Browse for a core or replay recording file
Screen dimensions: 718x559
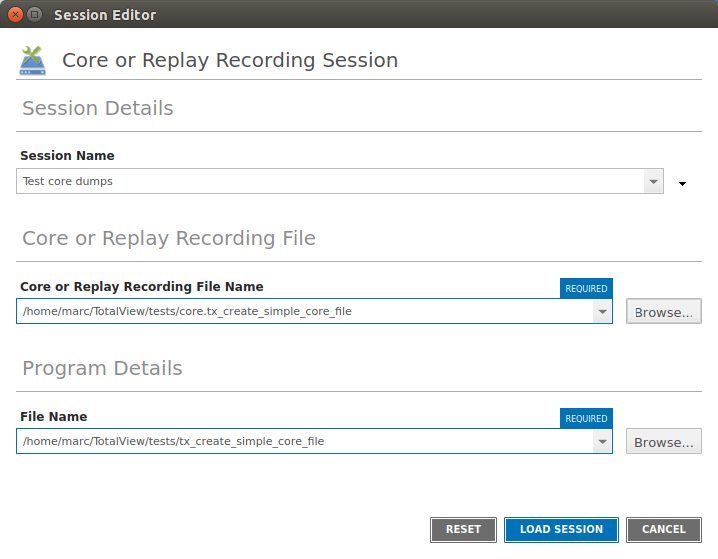[664, 312]
